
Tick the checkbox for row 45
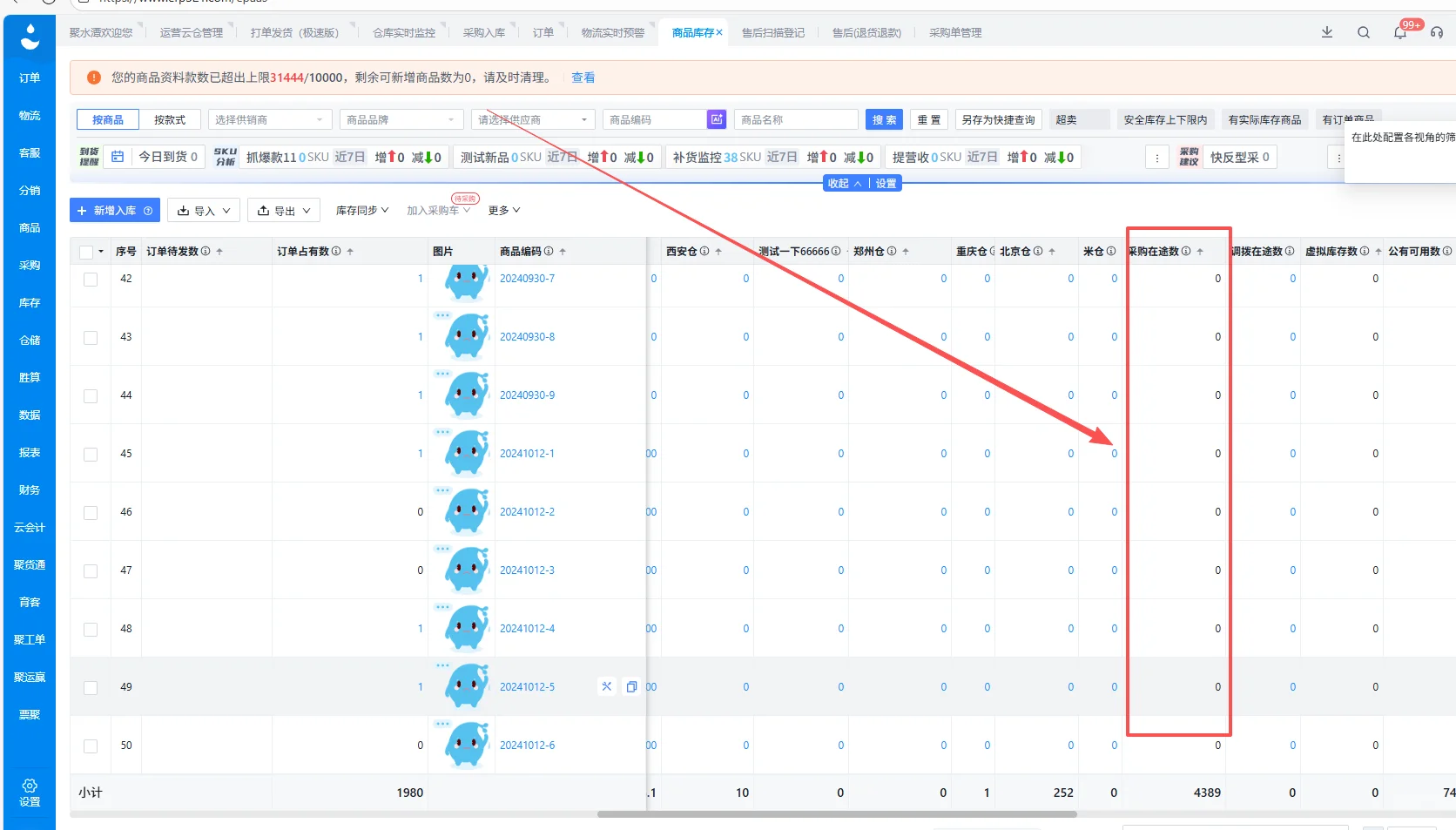point(91,455)
